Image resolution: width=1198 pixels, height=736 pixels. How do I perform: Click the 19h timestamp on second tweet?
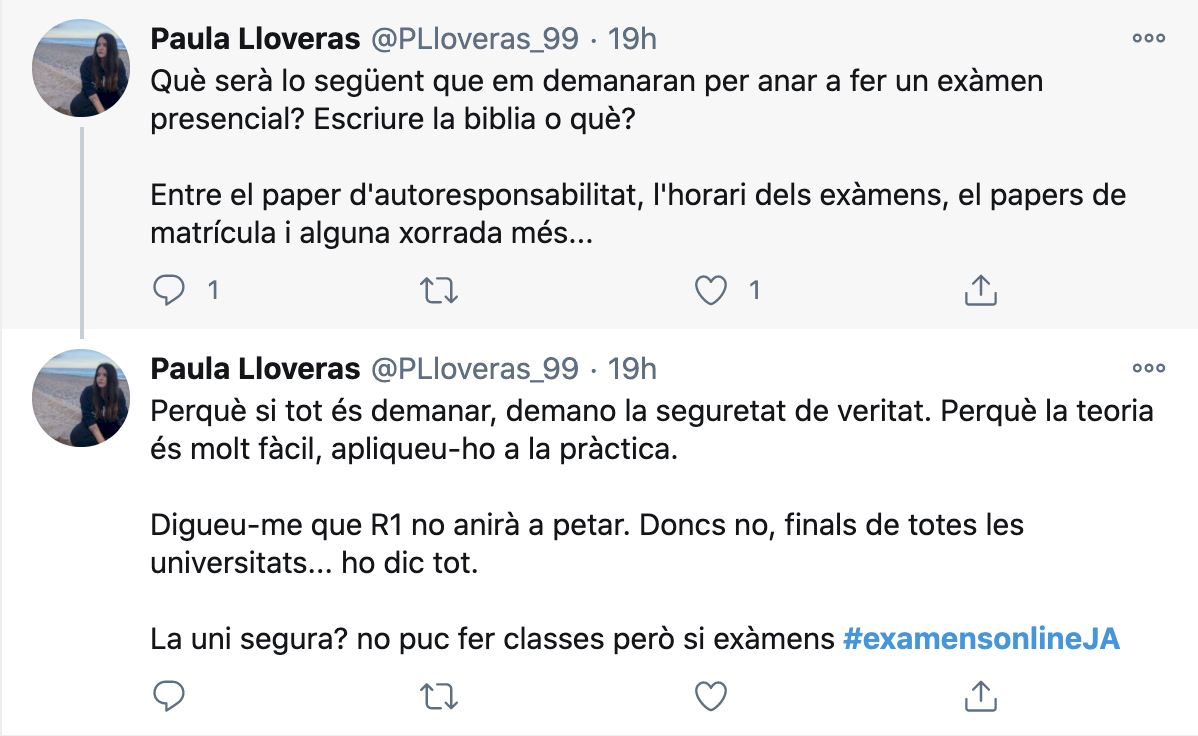click(x=632, y=369)
